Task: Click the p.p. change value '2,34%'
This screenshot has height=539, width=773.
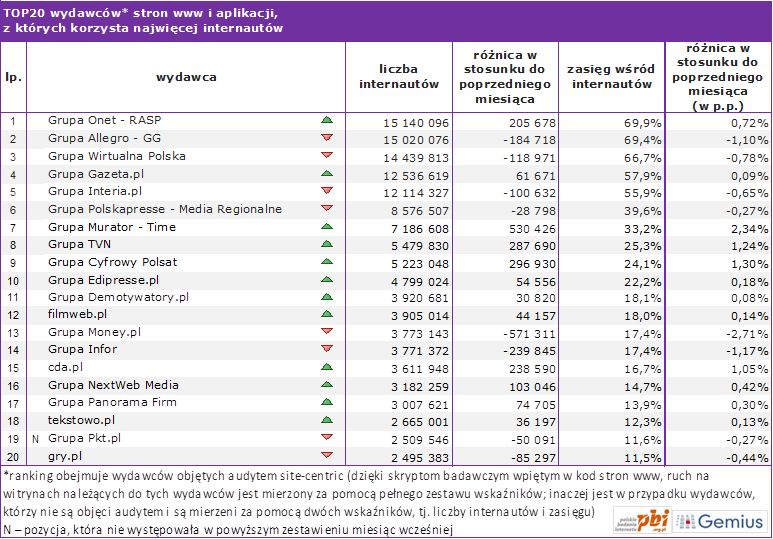Action: pos(749,229)
